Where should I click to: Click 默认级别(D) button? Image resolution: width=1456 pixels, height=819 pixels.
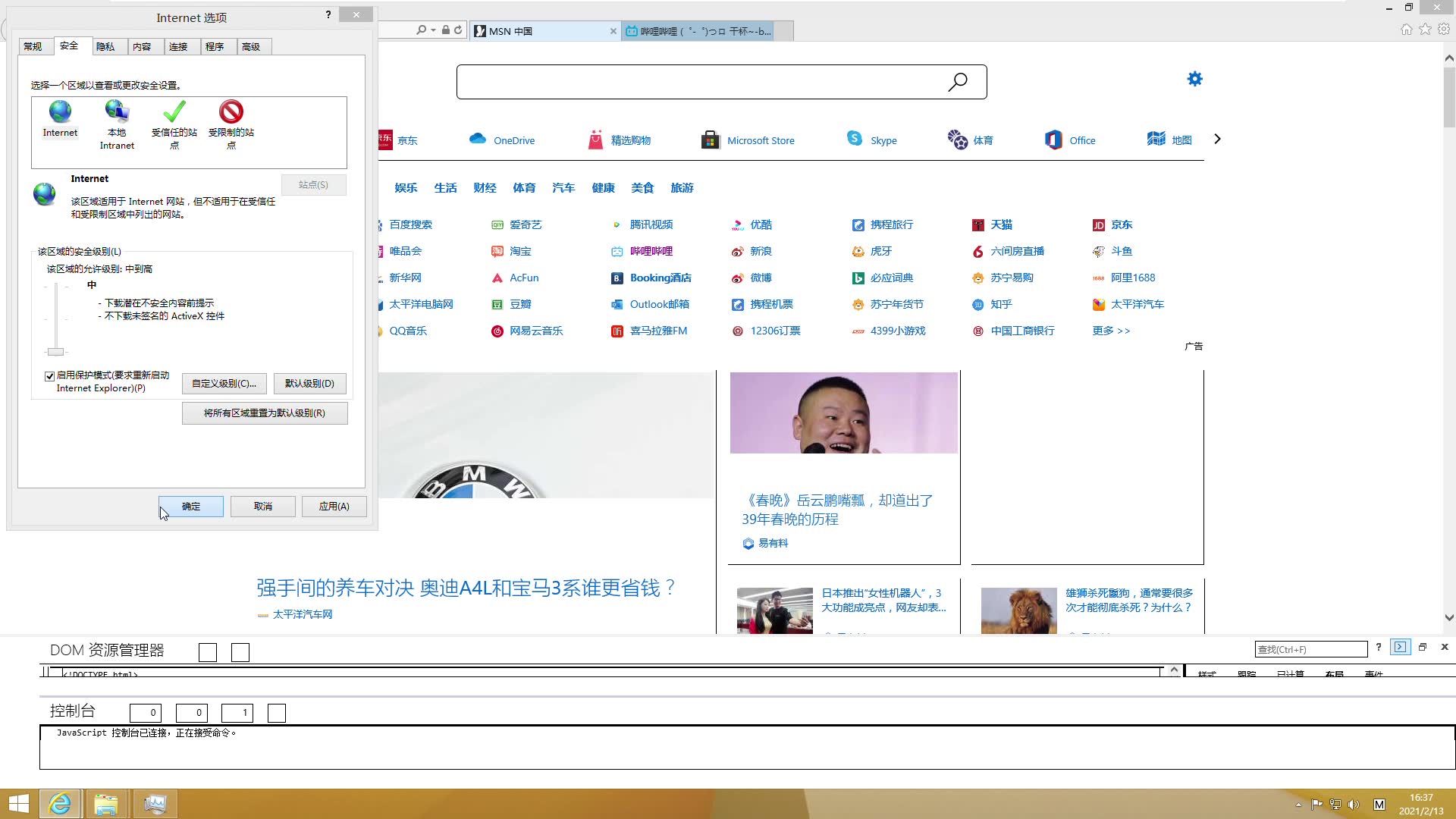coord(309,384)
